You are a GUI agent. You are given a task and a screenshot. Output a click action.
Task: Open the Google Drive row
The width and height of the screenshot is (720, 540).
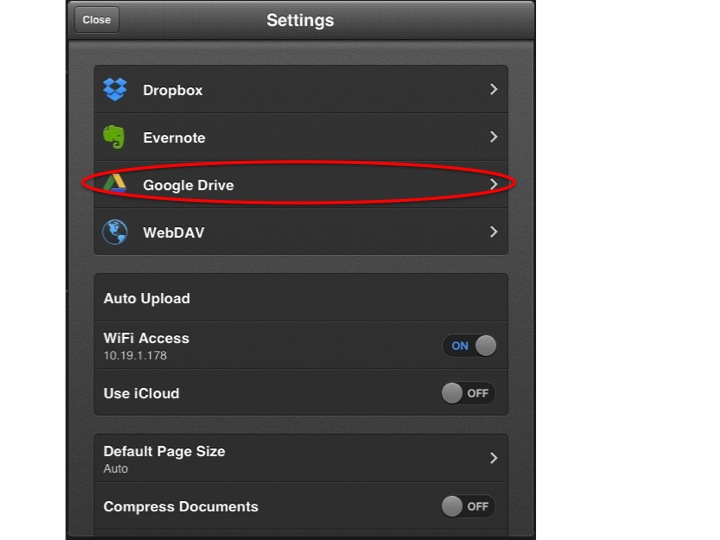pyautogui.click(x=300, y=185)
